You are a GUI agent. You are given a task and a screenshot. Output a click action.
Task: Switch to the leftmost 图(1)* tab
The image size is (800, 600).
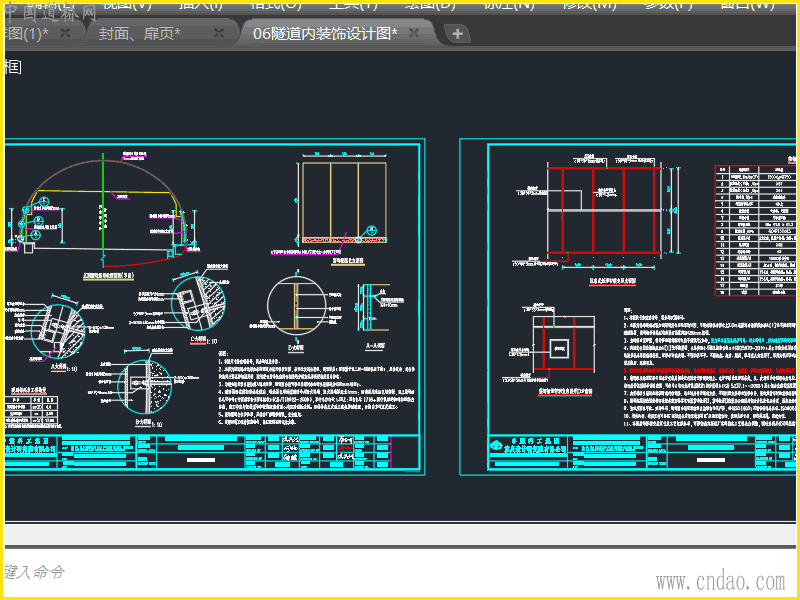click(26, 34)
